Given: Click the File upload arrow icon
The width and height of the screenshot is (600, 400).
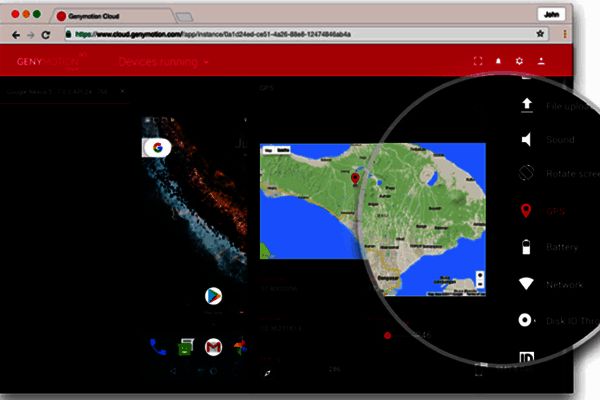Looking at the screenshot, I should (525, 104).
